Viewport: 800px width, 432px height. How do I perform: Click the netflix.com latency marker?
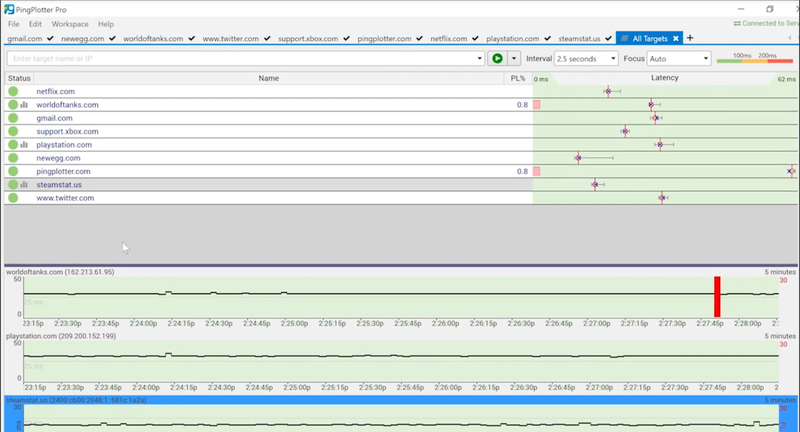(x=608, y=91)
